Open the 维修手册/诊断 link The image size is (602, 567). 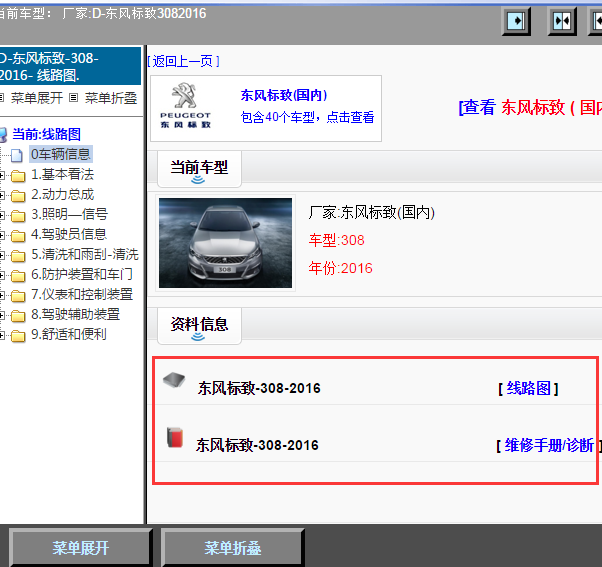[x=549, y=445]
